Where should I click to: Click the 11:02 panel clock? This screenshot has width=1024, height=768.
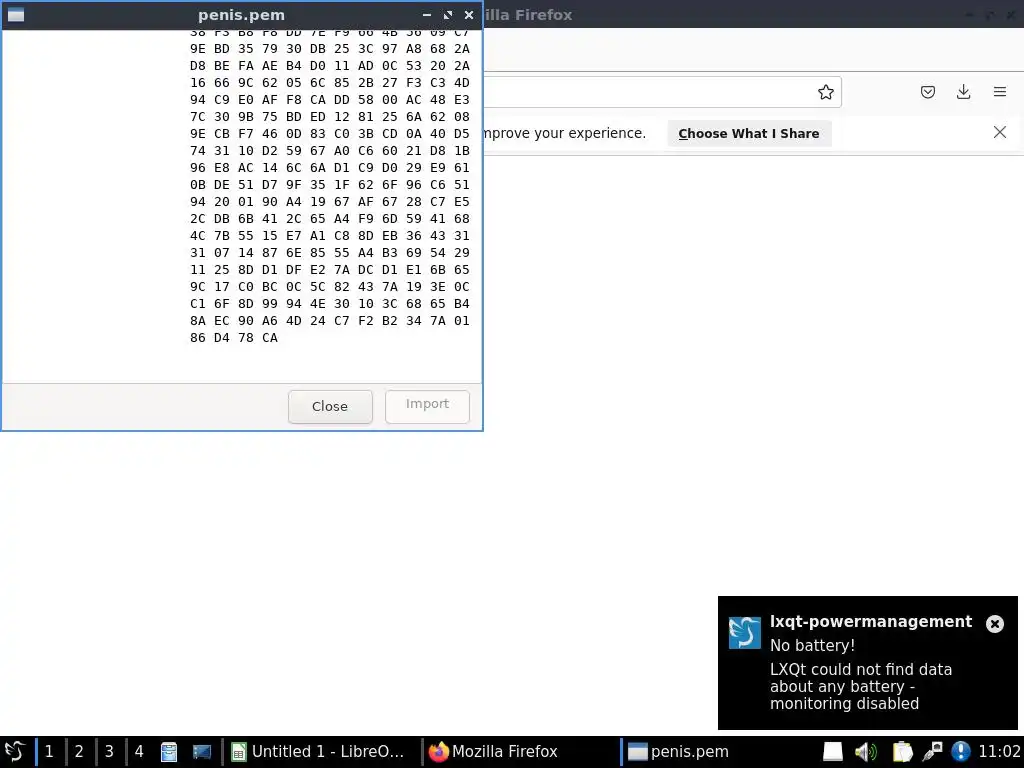point(999,752)
